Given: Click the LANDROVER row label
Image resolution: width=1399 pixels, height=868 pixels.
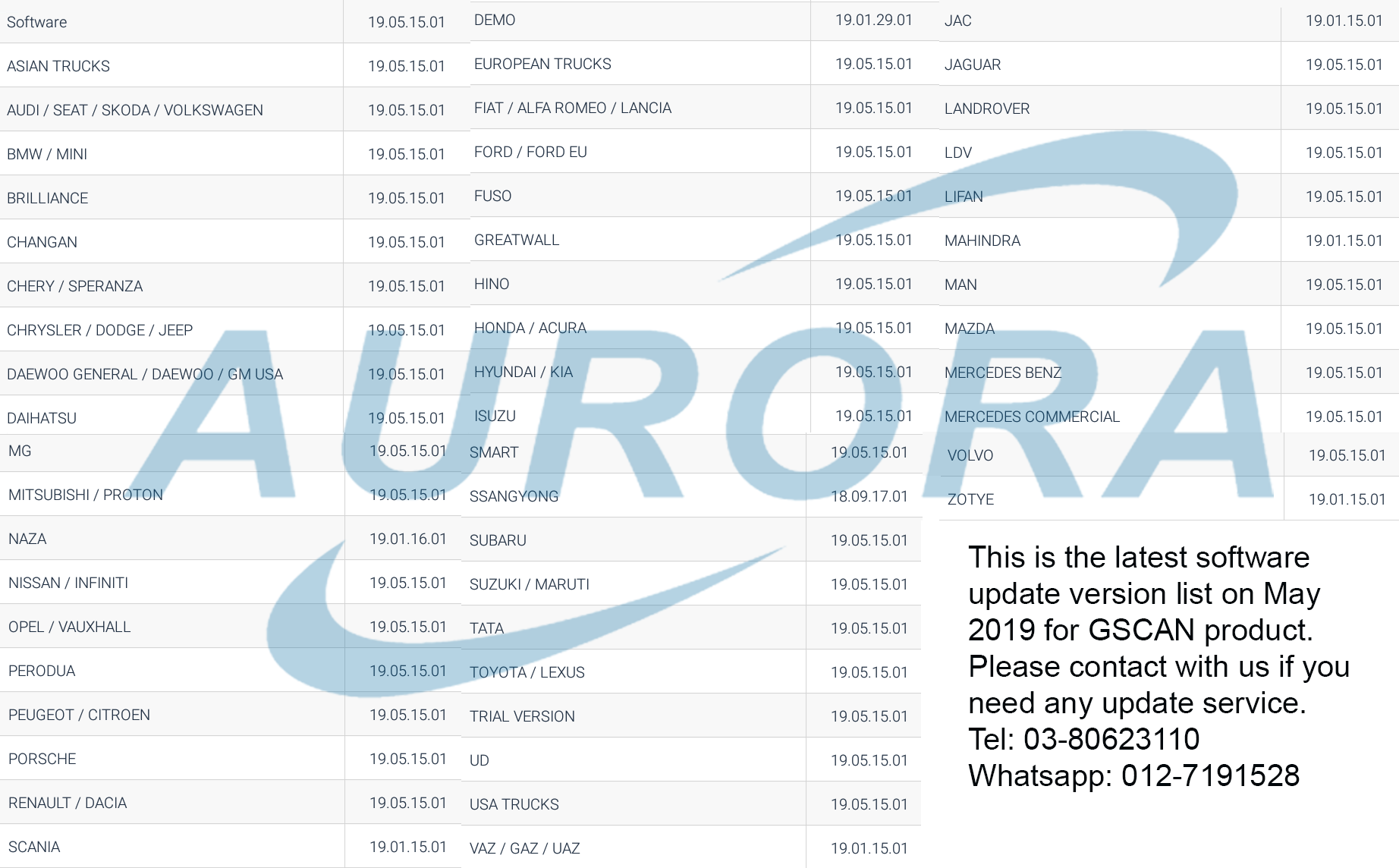Looking at the screenshot, I should (987, 108).
